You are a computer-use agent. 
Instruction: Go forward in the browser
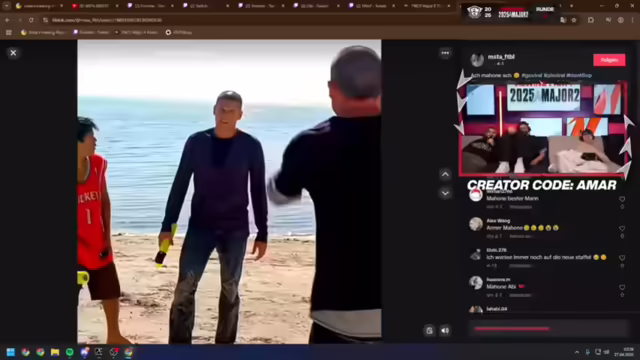coord(19,20)
